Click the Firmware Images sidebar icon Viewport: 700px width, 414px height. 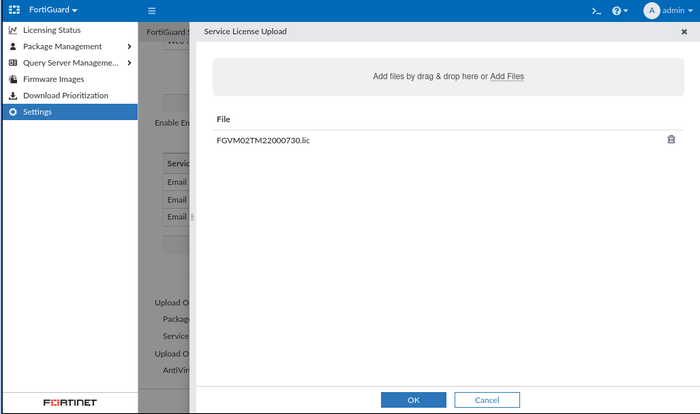point(13,79)
